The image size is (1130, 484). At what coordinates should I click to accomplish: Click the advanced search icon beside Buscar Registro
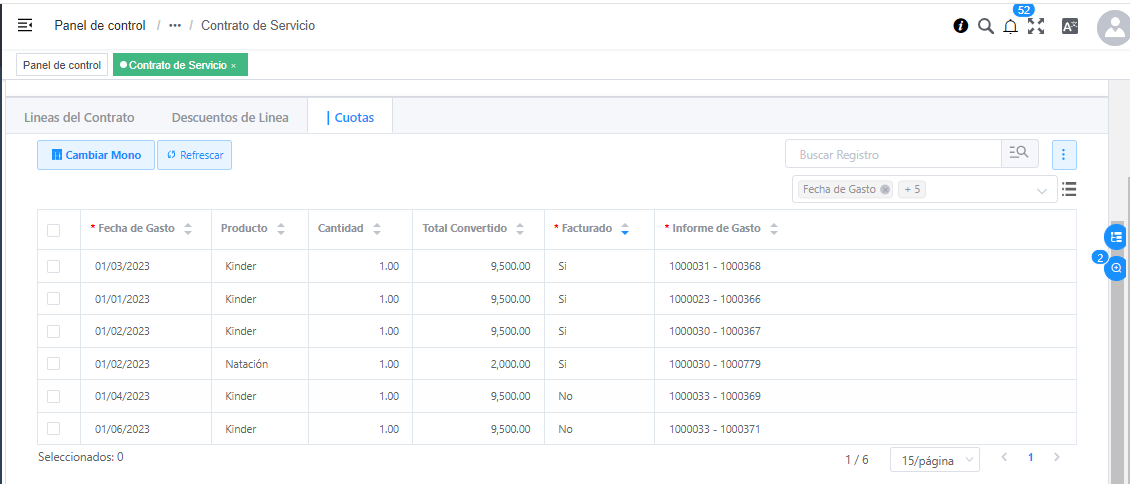pyautogui.click(x=1019, y=154)
